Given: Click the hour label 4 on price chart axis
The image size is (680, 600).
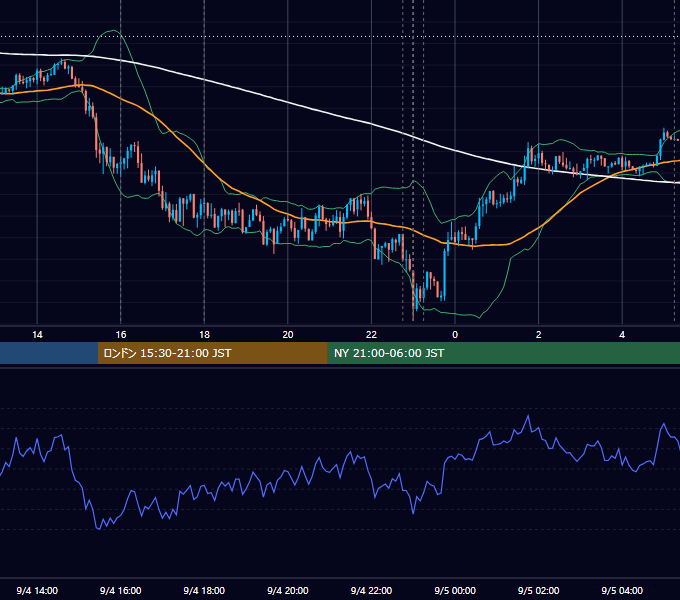Looking at the screenshot, I should pos(622,335).
